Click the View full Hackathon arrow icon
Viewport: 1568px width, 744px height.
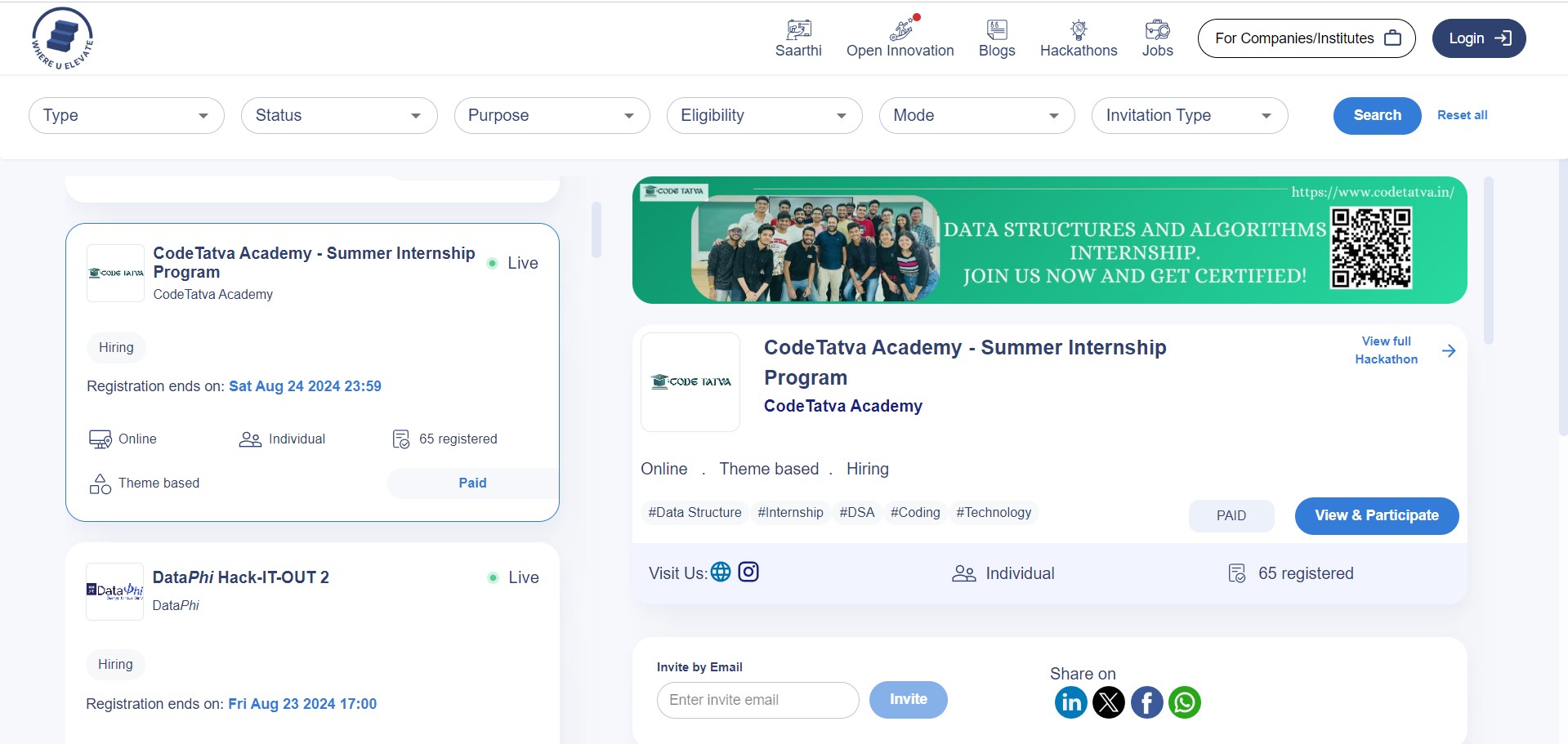pyautogui.click(x=1449, y=351)
